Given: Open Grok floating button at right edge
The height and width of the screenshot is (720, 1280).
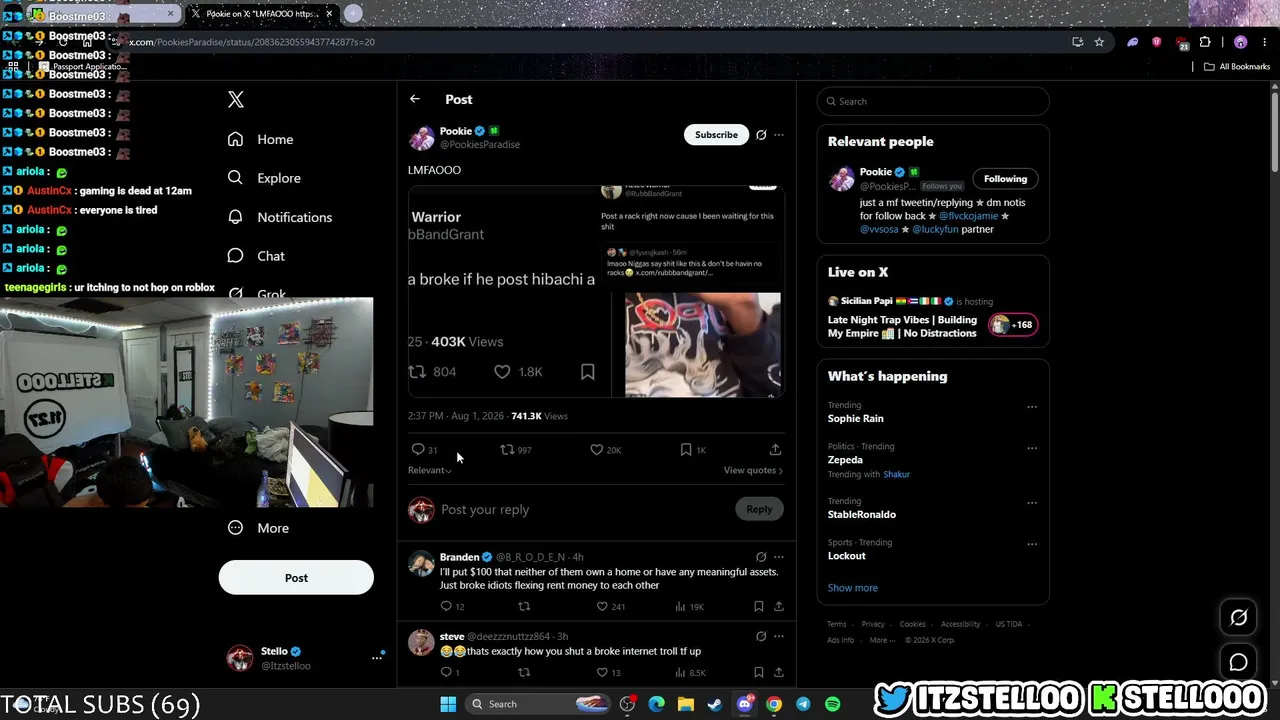Looking at the screenshot, I should 1239,618.
